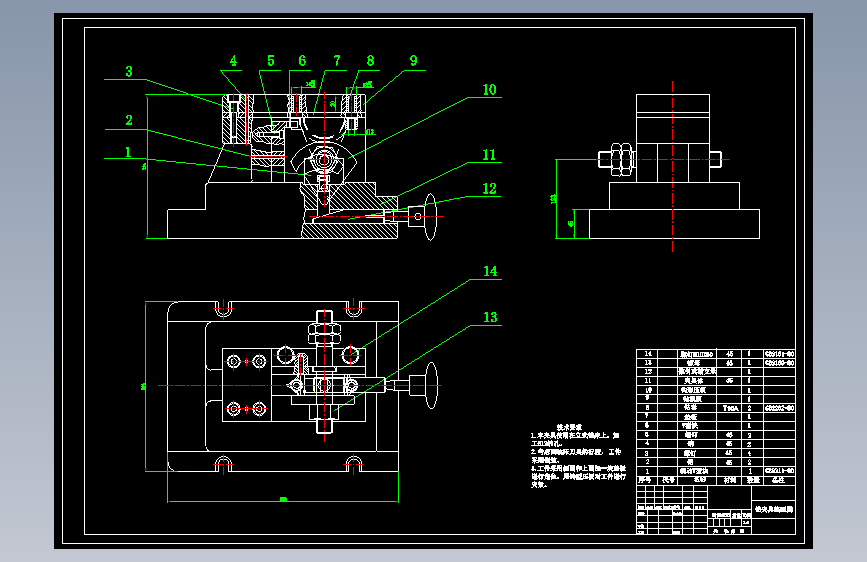This screenshot has width=867, height=562.
Task: Click the drawing title cell in title block
Action: click(774, 509)
